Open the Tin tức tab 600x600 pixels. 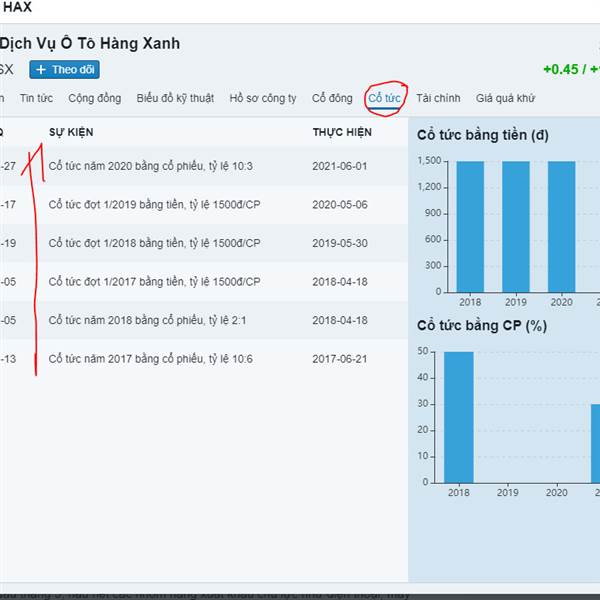[36, 98]
